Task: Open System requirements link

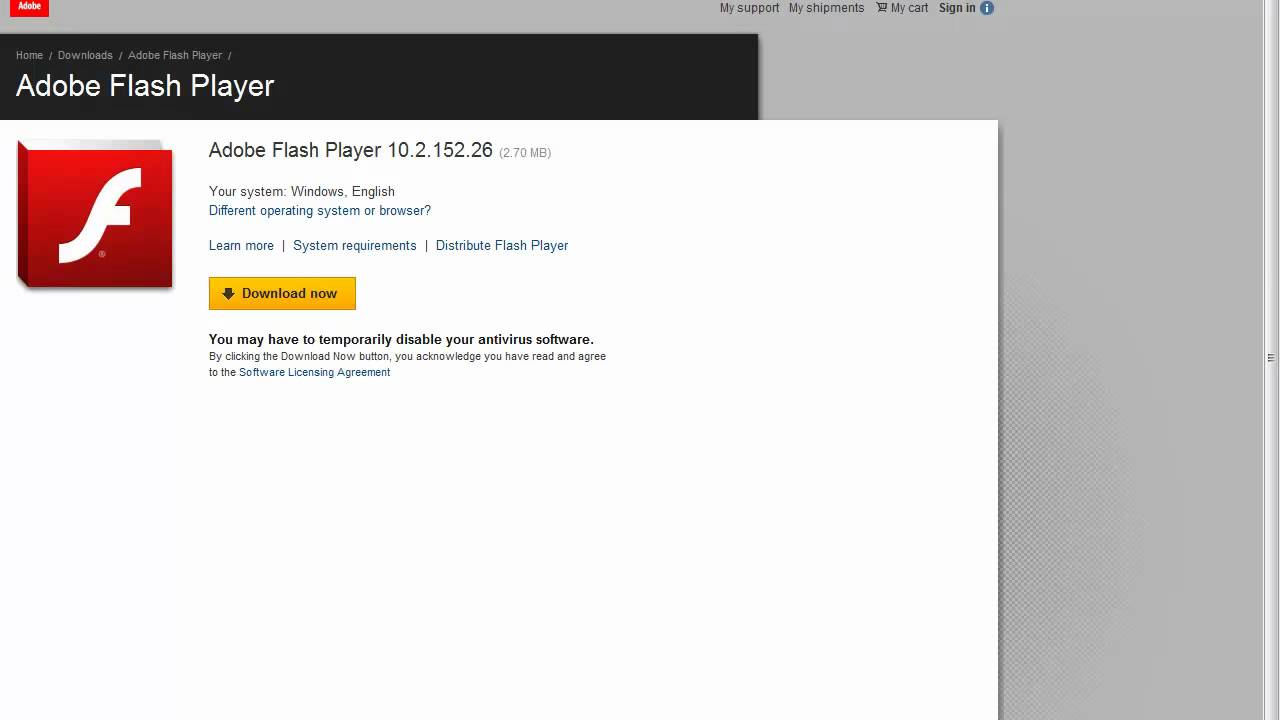Action: [355, 246]
